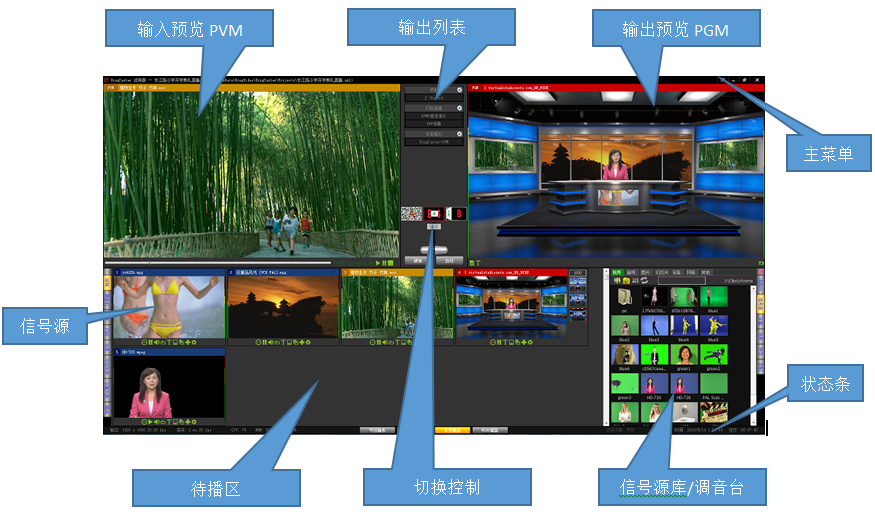
Task: Collapse the second output list section
Action: point(459,107)
